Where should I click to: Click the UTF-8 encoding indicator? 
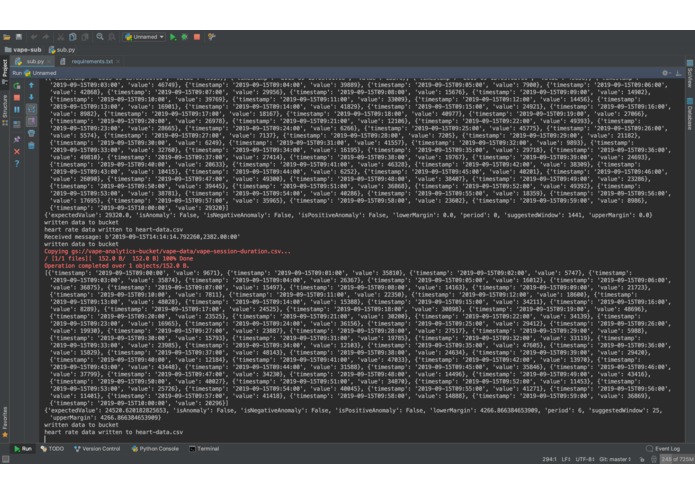(x=585, y=459)
